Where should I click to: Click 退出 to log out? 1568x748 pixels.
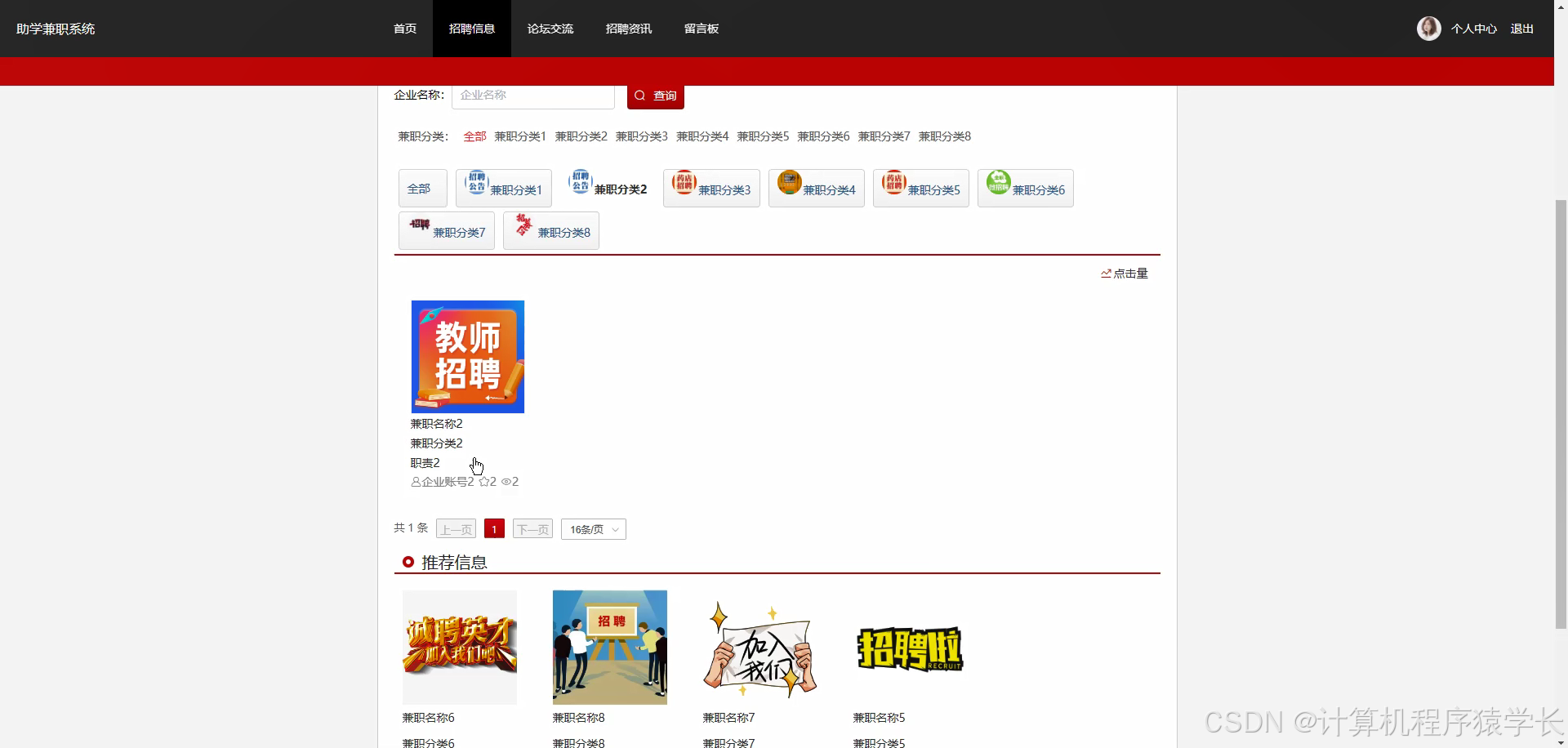pos(1522,29)
